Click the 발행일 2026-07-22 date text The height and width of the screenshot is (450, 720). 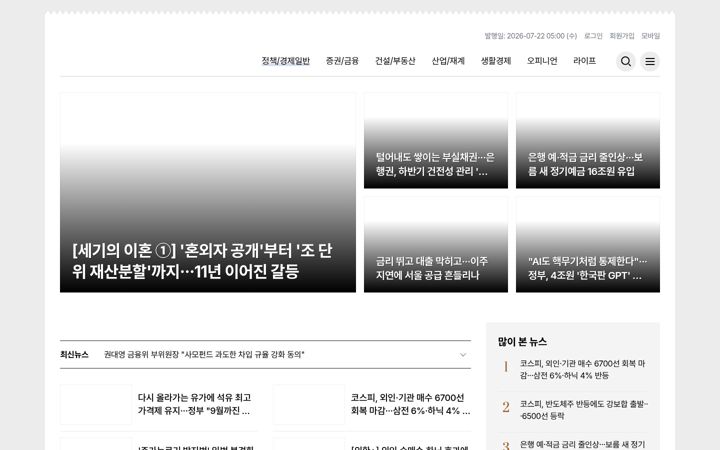pos(530,36)
